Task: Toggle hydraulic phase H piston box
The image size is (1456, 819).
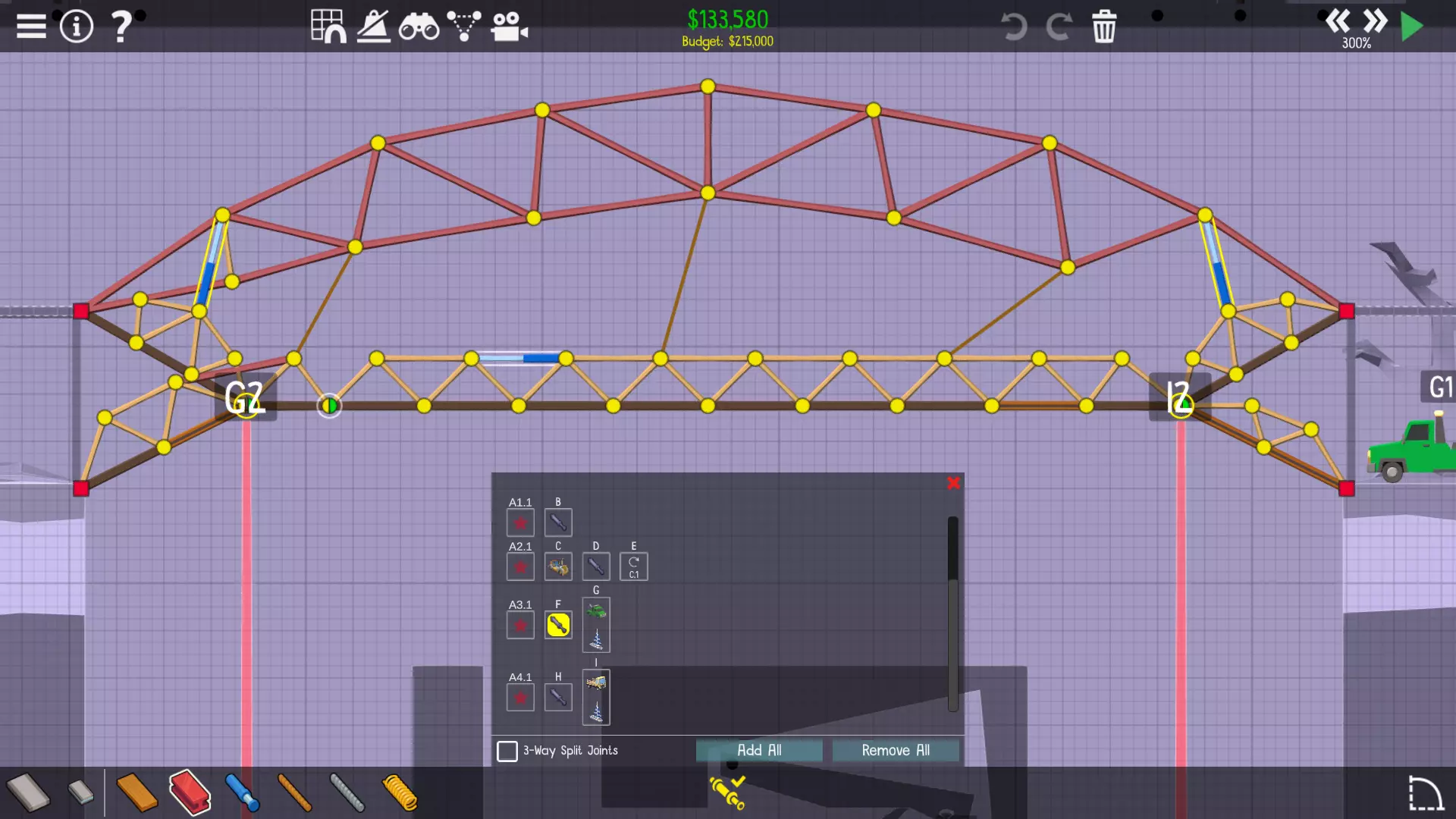Action: tap(558, 697)
